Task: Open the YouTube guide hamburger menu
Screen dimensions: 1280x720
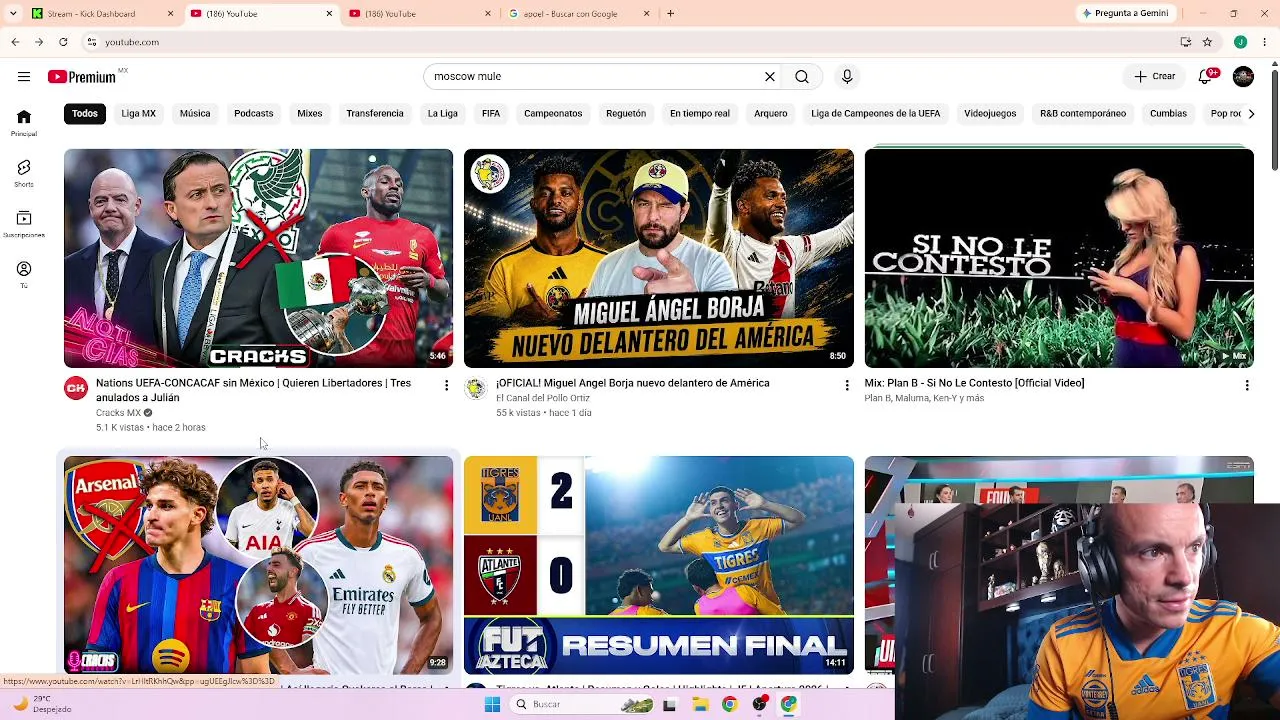Action: tap(24, 77)
